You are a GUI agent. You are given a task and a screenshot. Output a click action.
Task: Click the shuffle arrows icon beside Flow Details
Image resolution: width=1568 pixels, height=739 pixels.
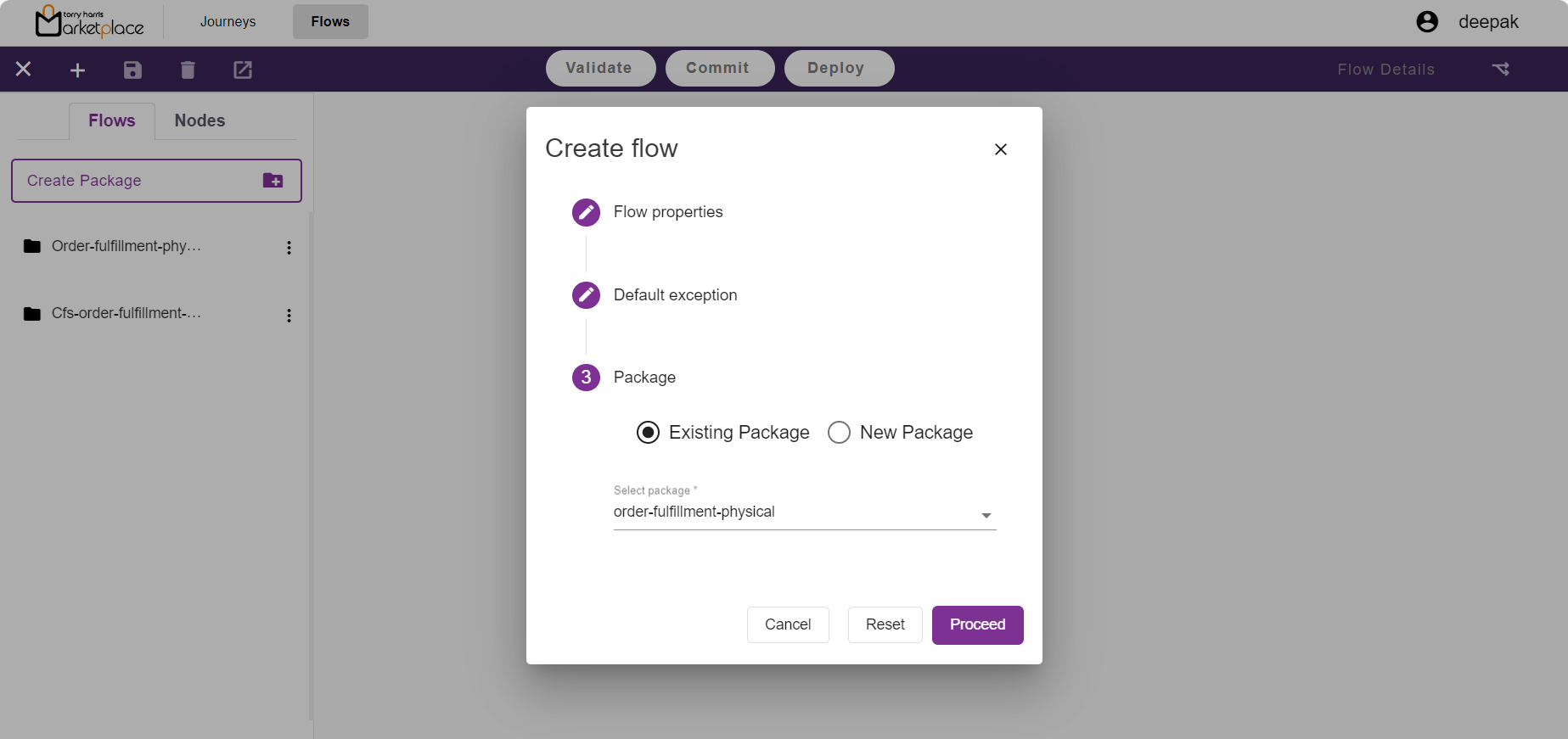1501,70
